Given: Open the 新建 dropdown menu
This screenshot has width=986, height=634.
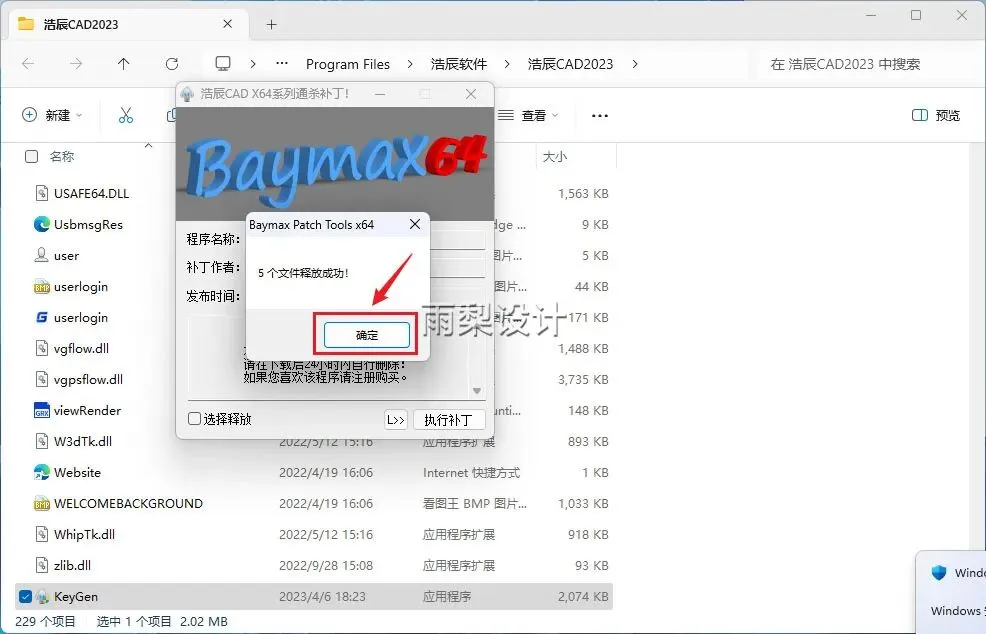Looking at the screenshot, I should click(52, 115).
